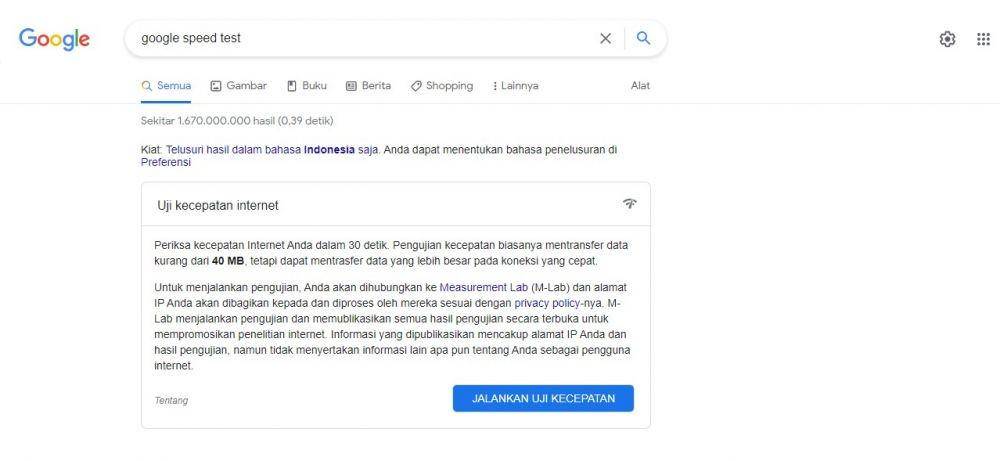Click JALANKAN UJI KECEPATAN button
This screenshot has height=461, width=1000.
[543, 399]
